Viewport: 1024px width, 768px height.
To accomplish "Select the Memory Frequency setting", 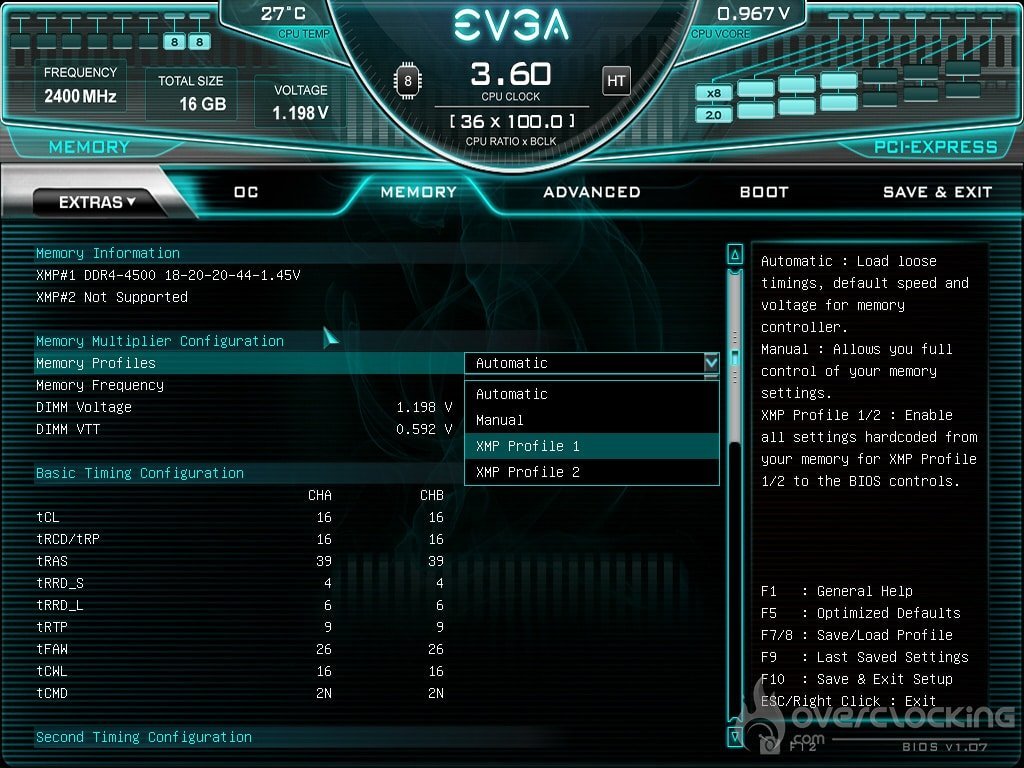I will click(x=100, y=385).
